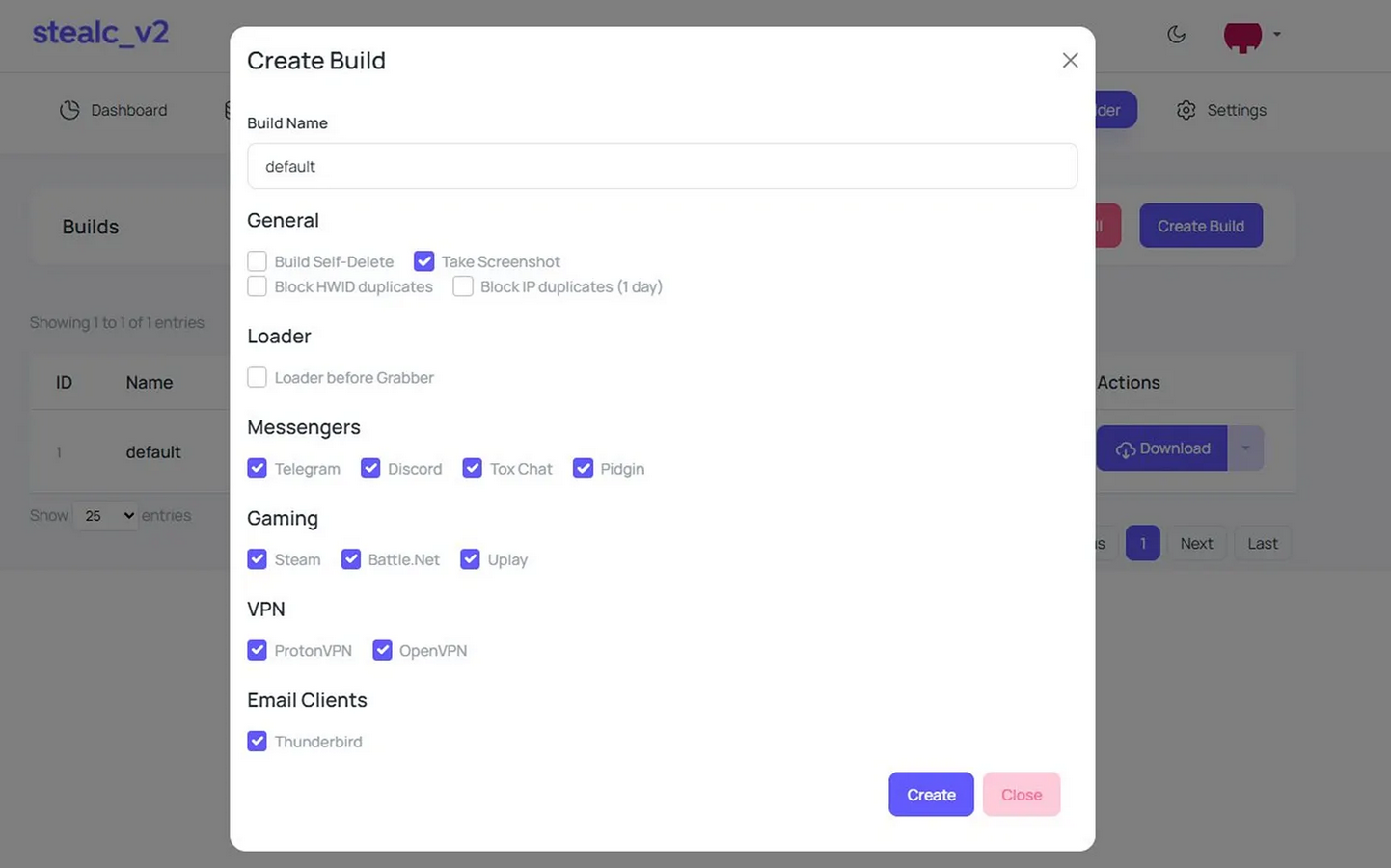Click the cloud download icon in Download button
This screenshot has height=868, width=1391.
[x=1125, y=449]
